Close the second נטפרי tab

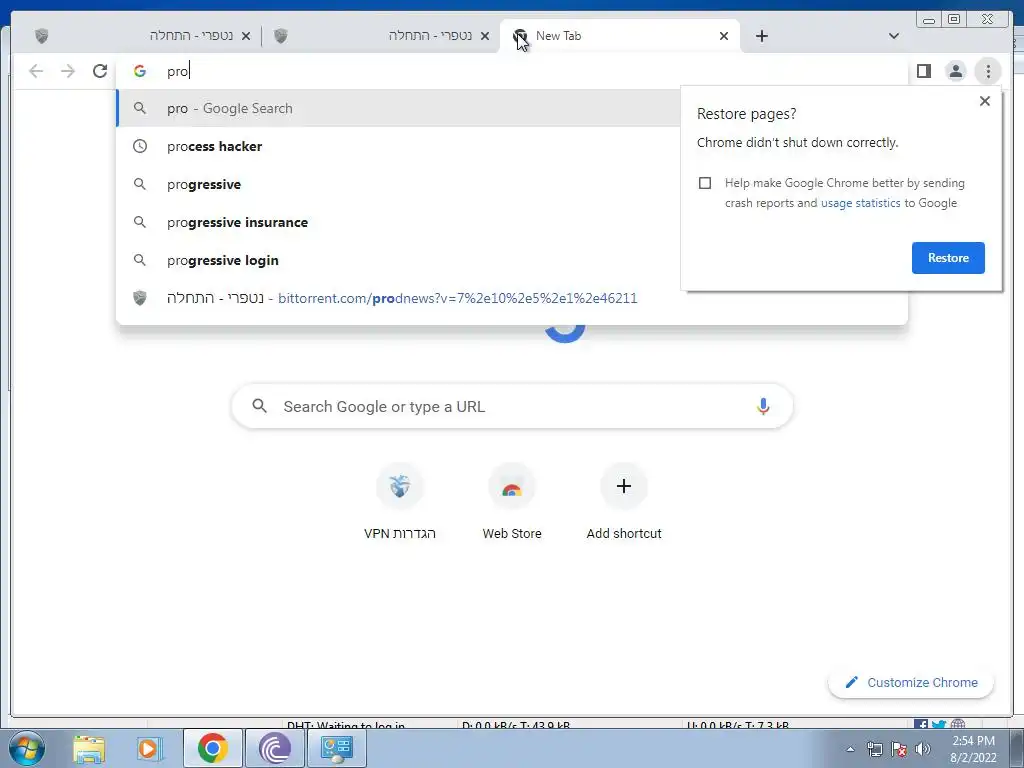[485, 36]
